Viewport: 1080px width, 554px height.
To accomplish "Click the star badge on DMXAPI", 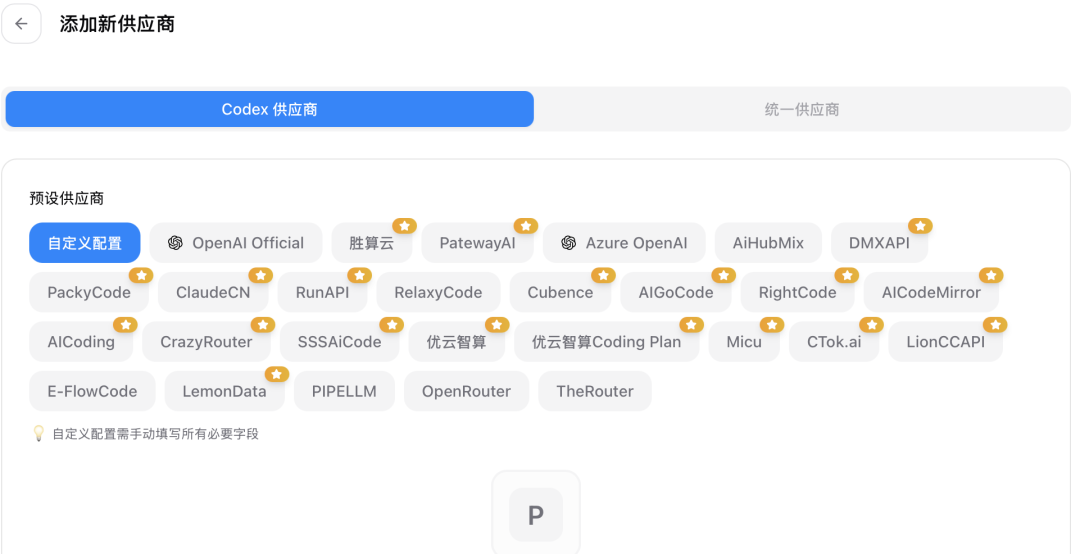I will (920, 225).
